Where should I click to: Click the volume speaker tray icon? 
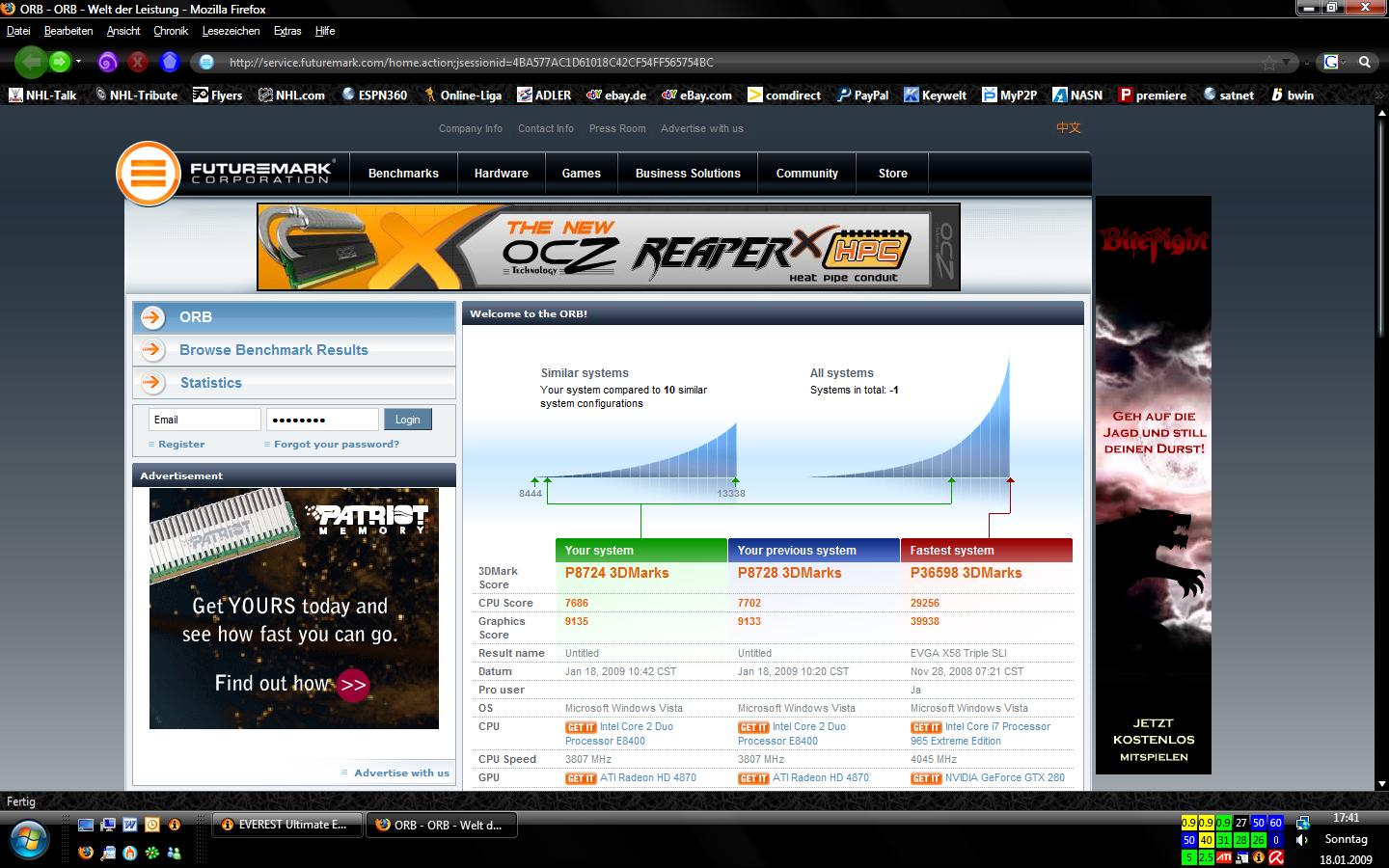[x=1302, y=840]
